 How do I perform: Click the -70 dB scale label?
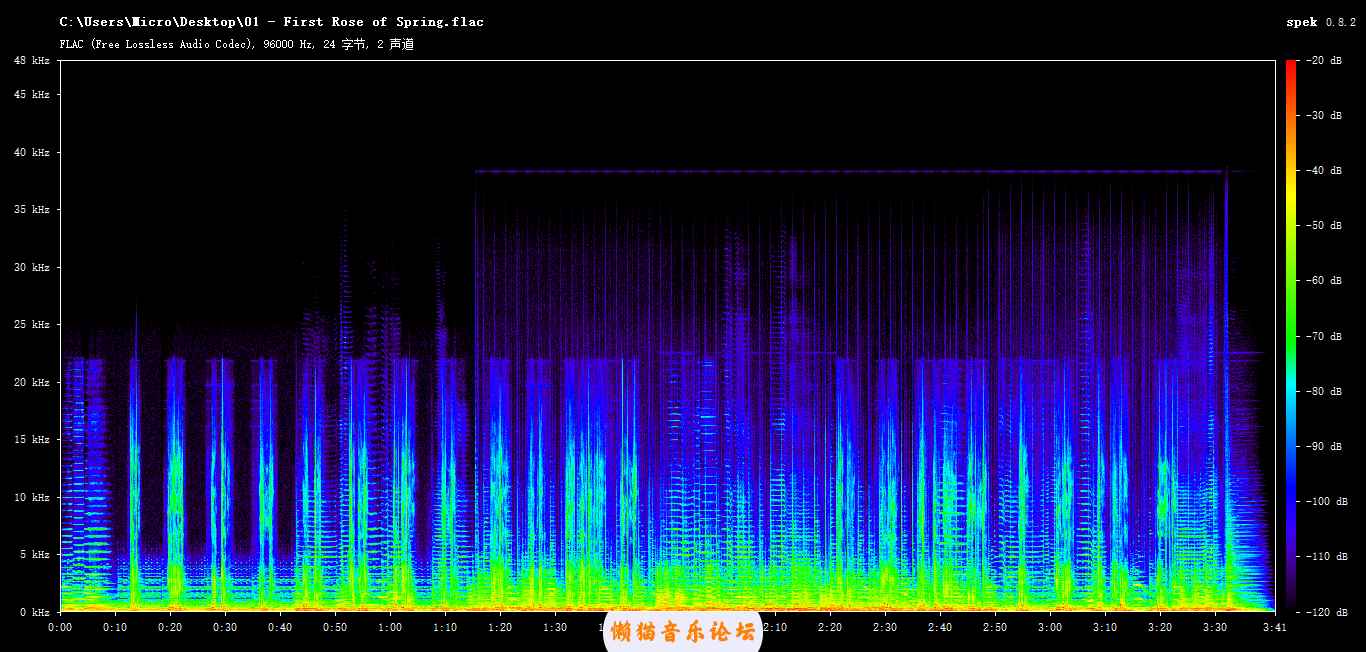point(1324,336)
